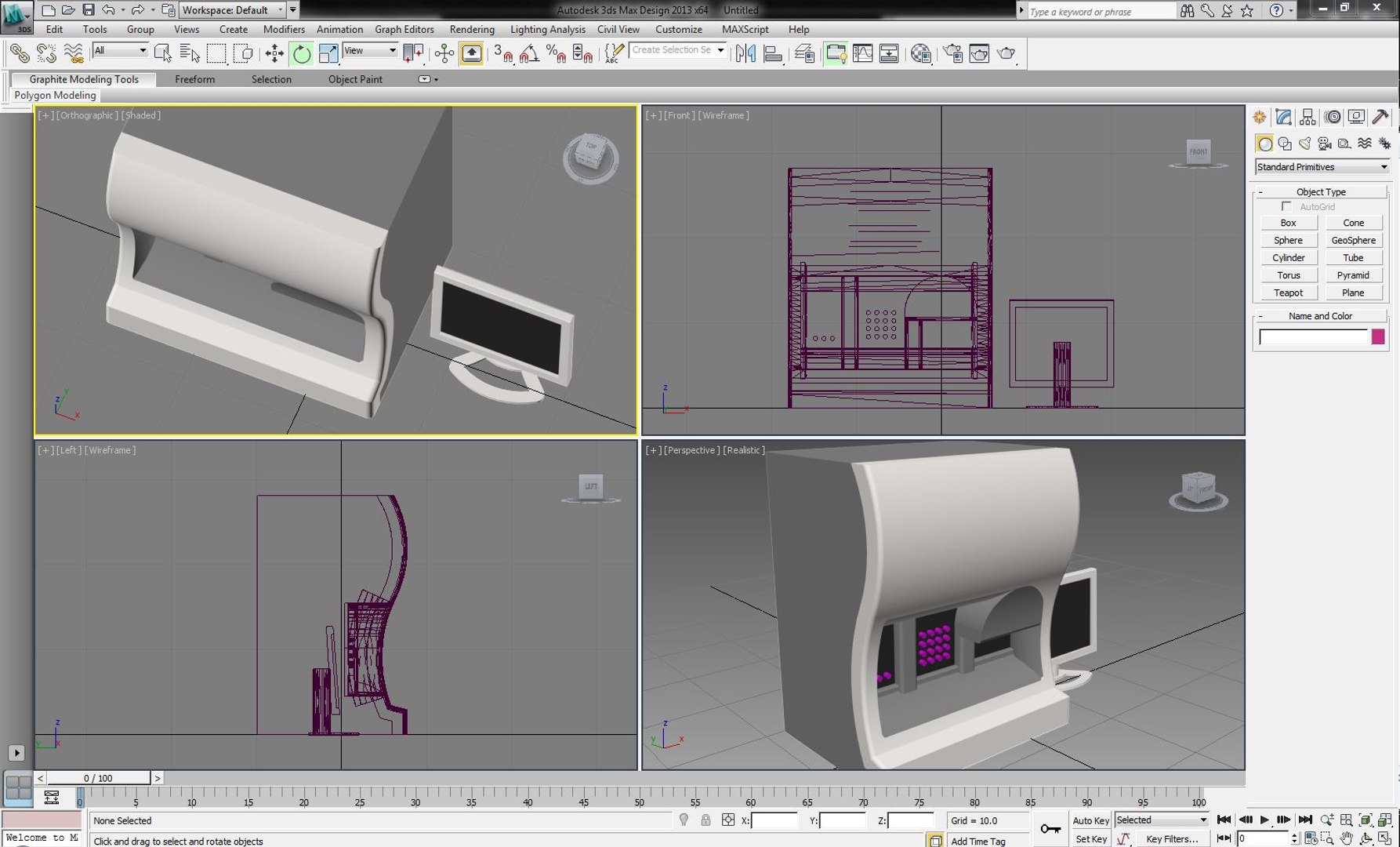The image size is (1400, 847).
Task: Click the Freeform ribbon tab
Action: point(194,79)
